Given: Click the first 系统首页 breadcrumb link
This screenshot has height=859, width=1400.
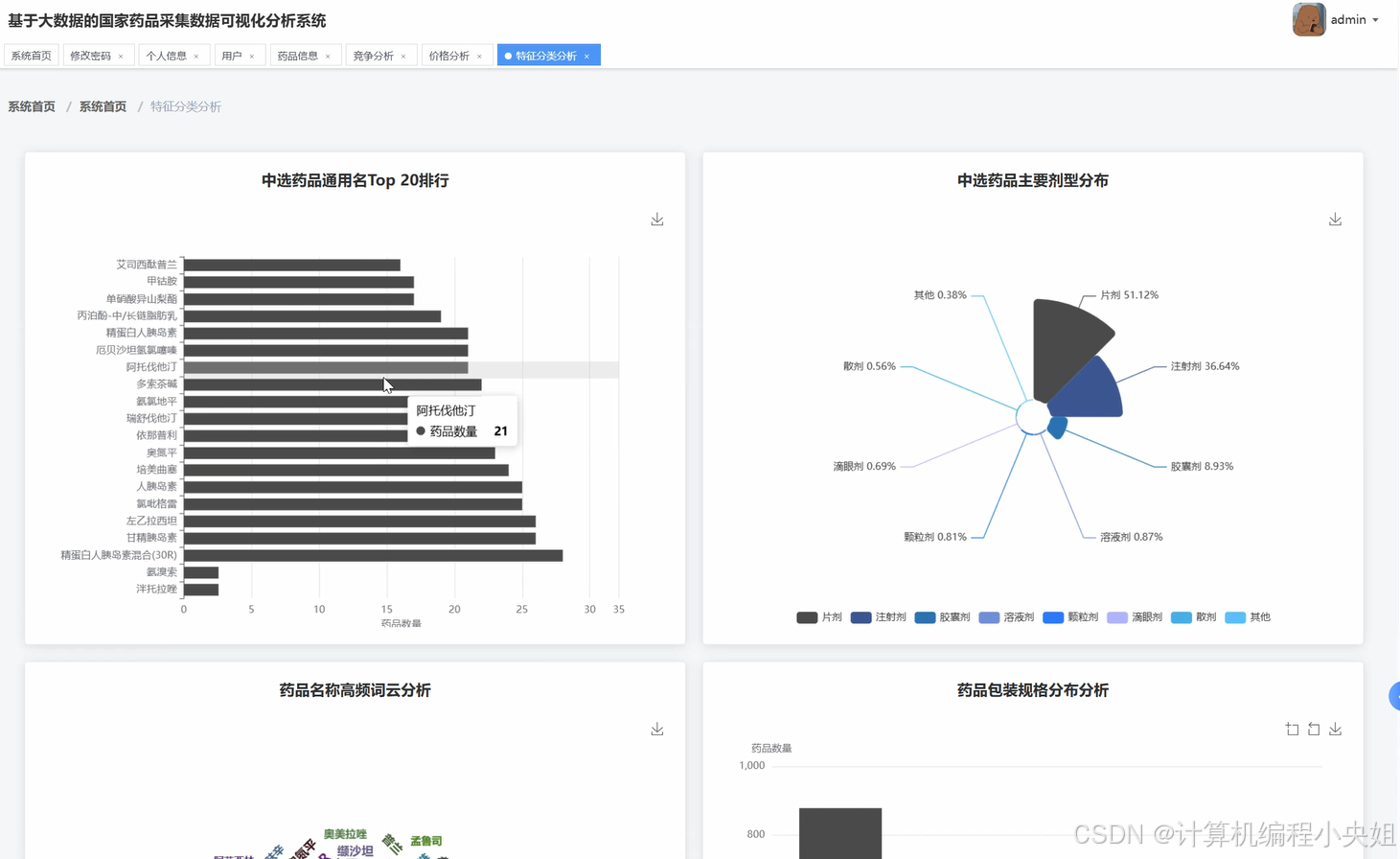Looking at the screenshot, I should click(x=32, y=106).
